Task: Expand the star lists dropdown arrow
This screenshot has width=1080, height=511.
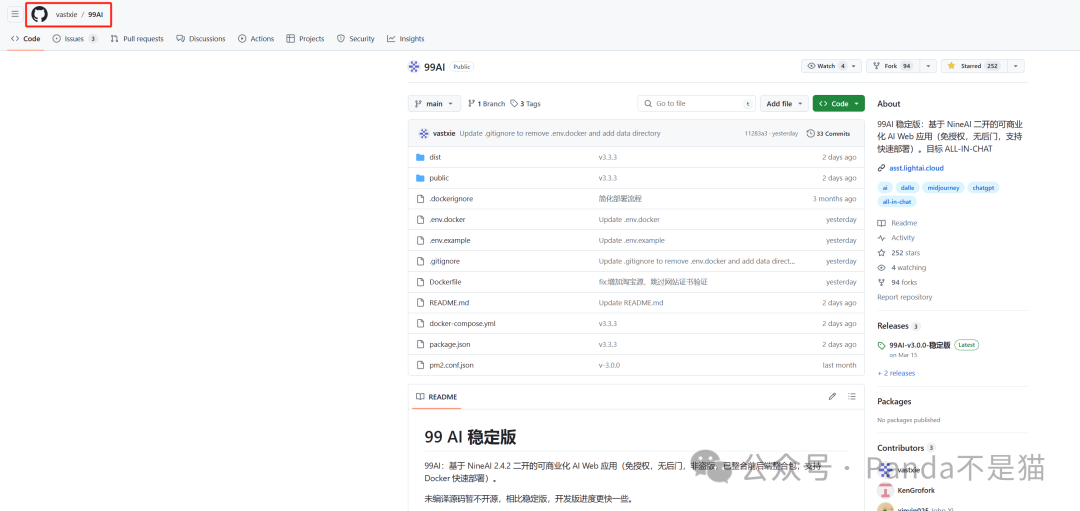Action: click(x=1016, y=66)
